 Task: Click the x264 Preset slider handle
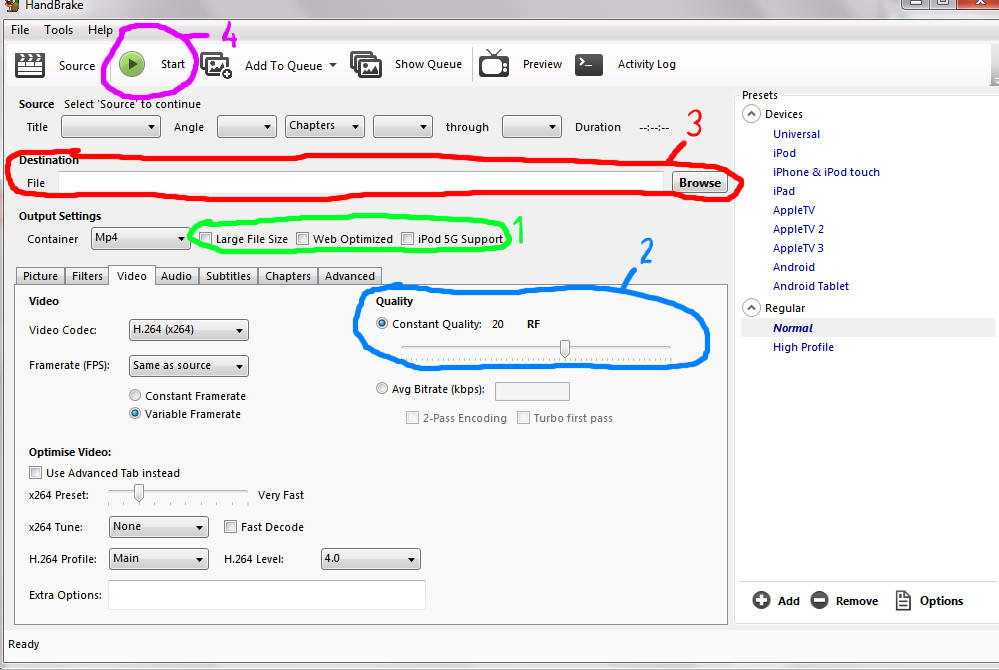(x=139, y=493)
